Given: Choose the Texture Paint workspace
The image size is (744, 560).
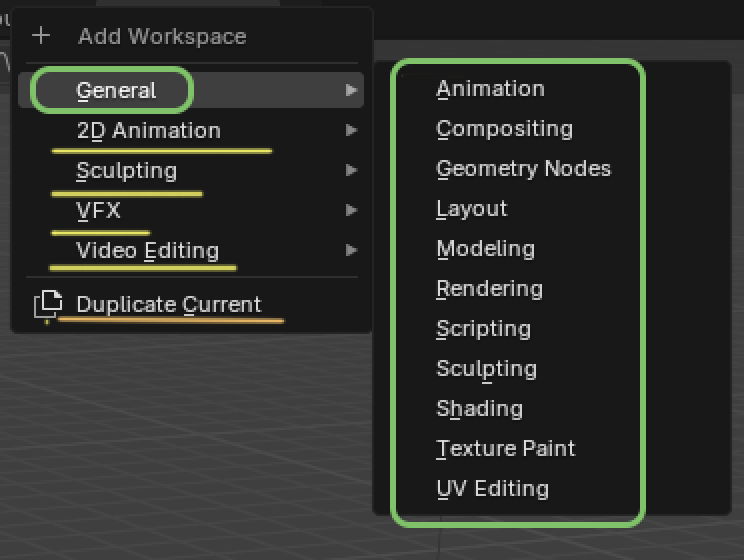Looking at the screenshot, I should click(505, 449).
